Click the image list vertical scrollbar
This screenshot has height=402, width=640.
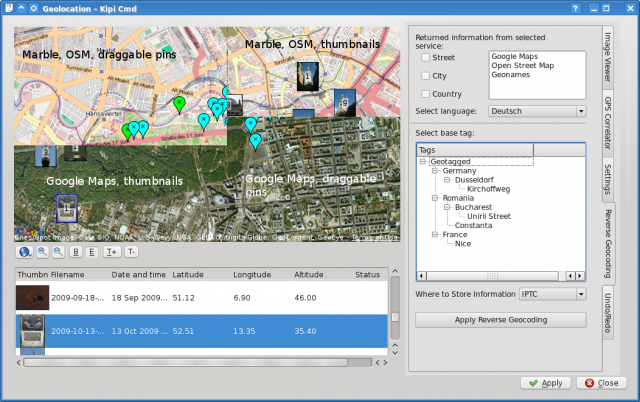point(394,318)
